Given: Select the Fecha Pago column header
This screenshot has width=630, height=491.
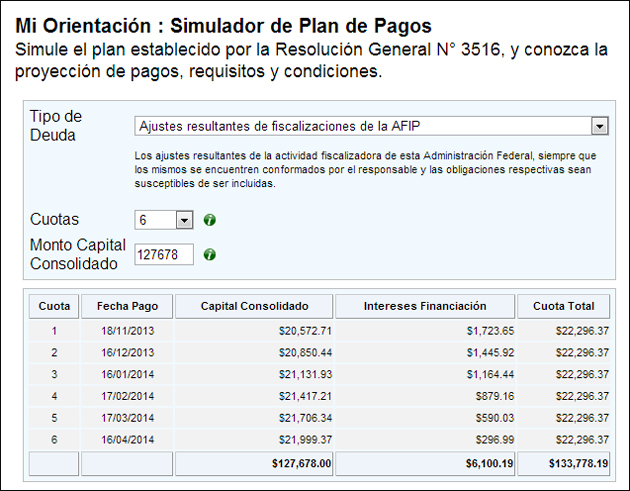Looking at the screenshot, I should click(127, 306).
